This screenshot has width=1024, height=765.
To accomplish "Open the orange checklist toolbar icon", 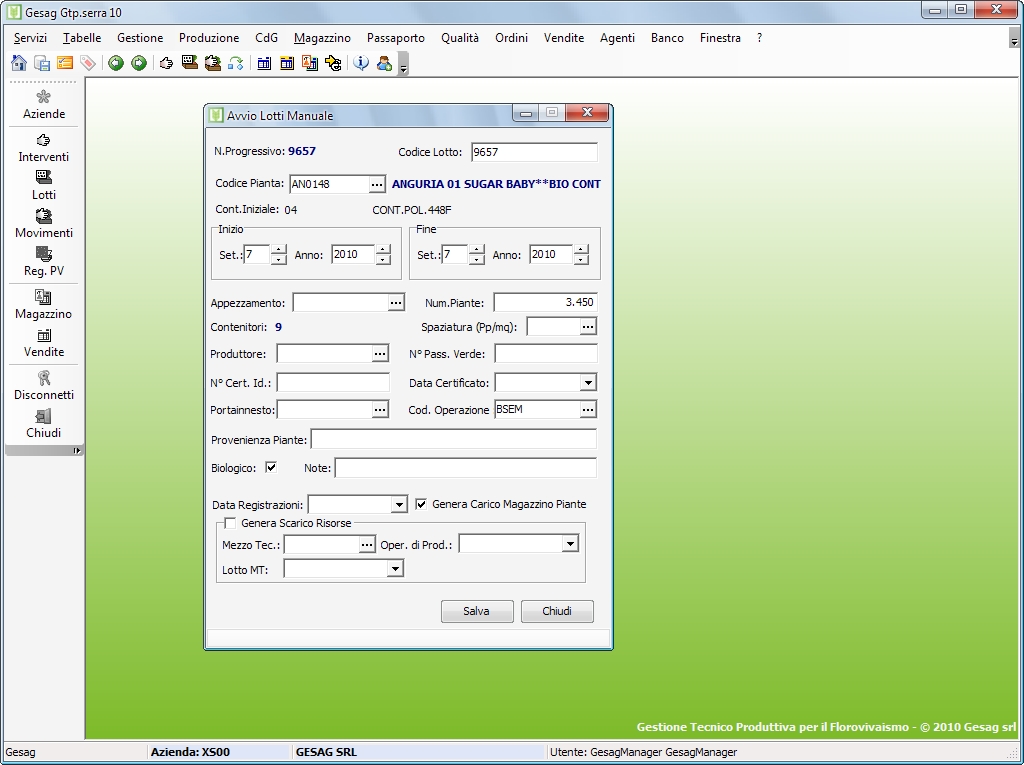I will coord(65,63).
